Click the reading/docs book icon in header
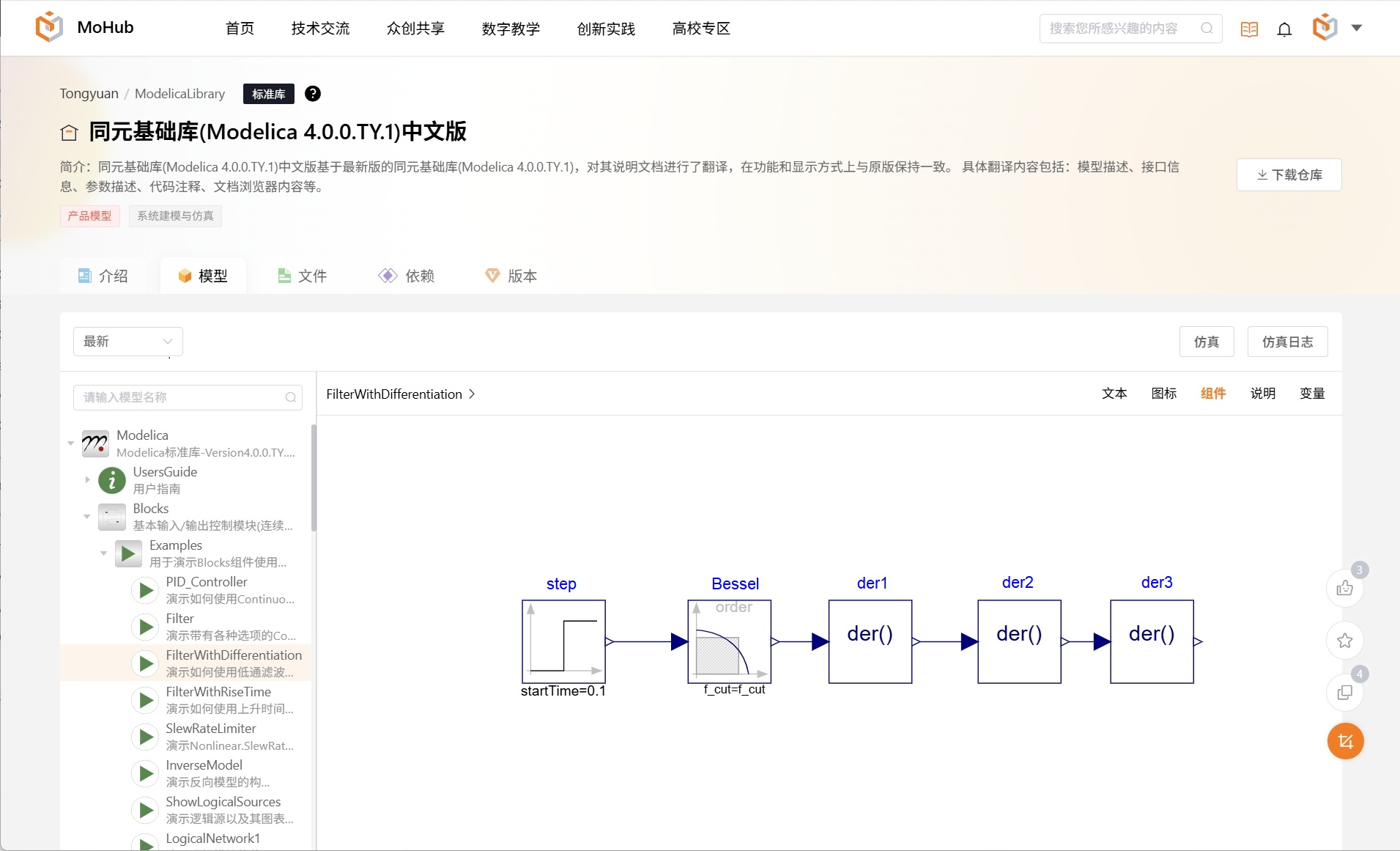The width and height of the screenshot is (1400, 851). point(1249,28)
